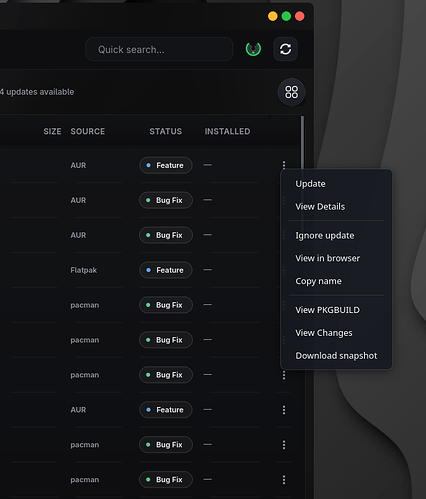The height and width of the screenshot is (499, 426).
Task: Click the green circular status indicator icon
Action: click(253, 49)
